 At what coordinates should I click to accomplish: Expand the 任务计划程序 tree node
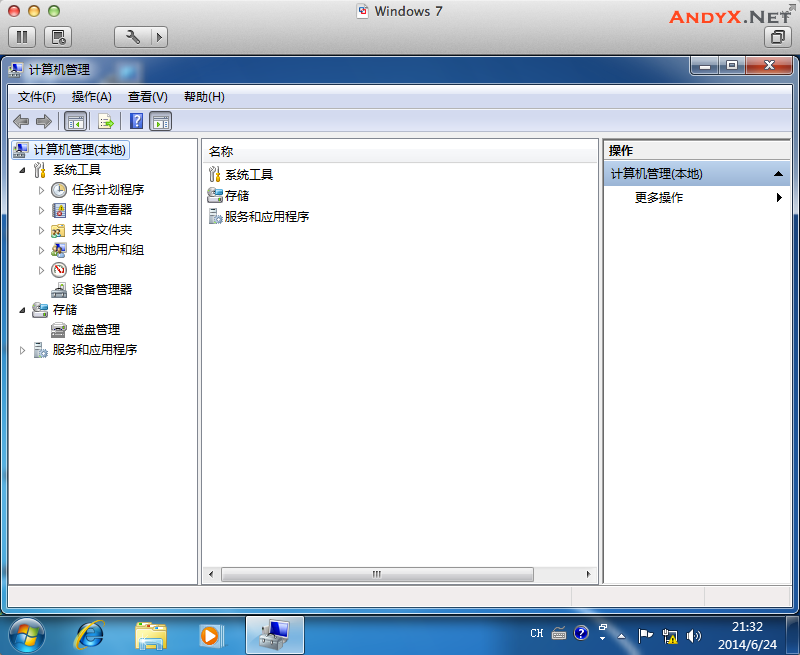coord(41,190)
